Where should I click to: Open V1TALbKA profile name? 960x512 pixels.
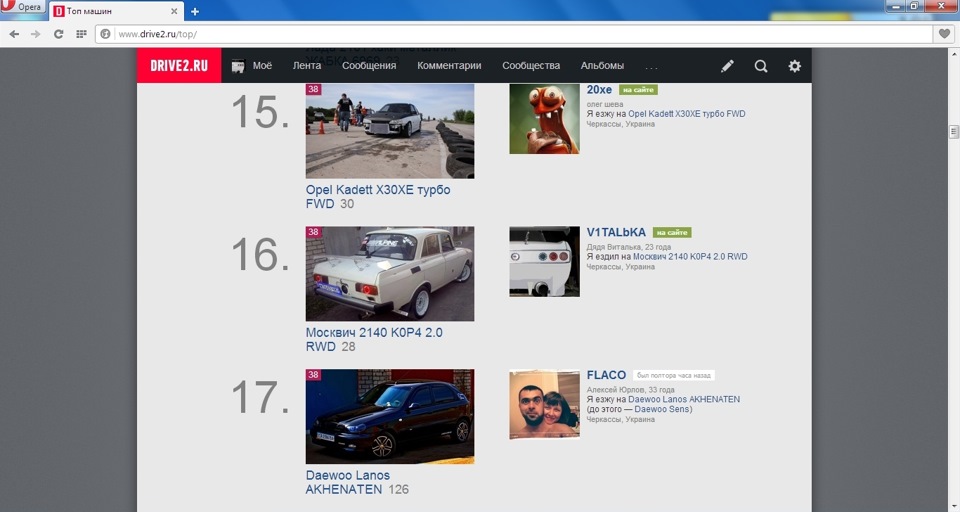[616, 232]
